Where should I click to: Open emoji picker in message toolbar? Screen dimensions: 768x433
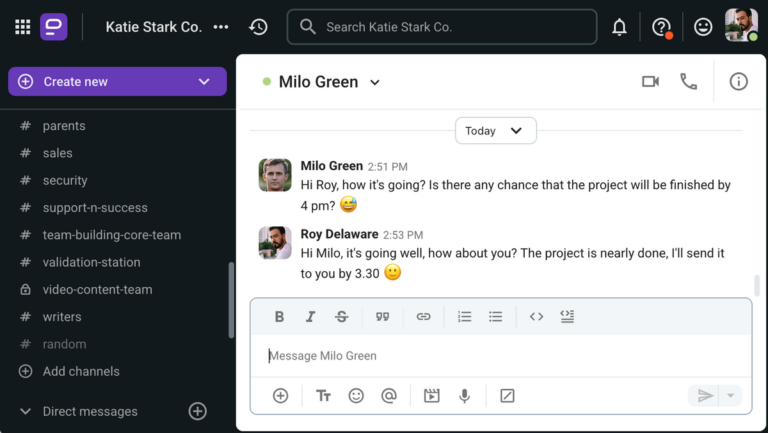(356, 396)
